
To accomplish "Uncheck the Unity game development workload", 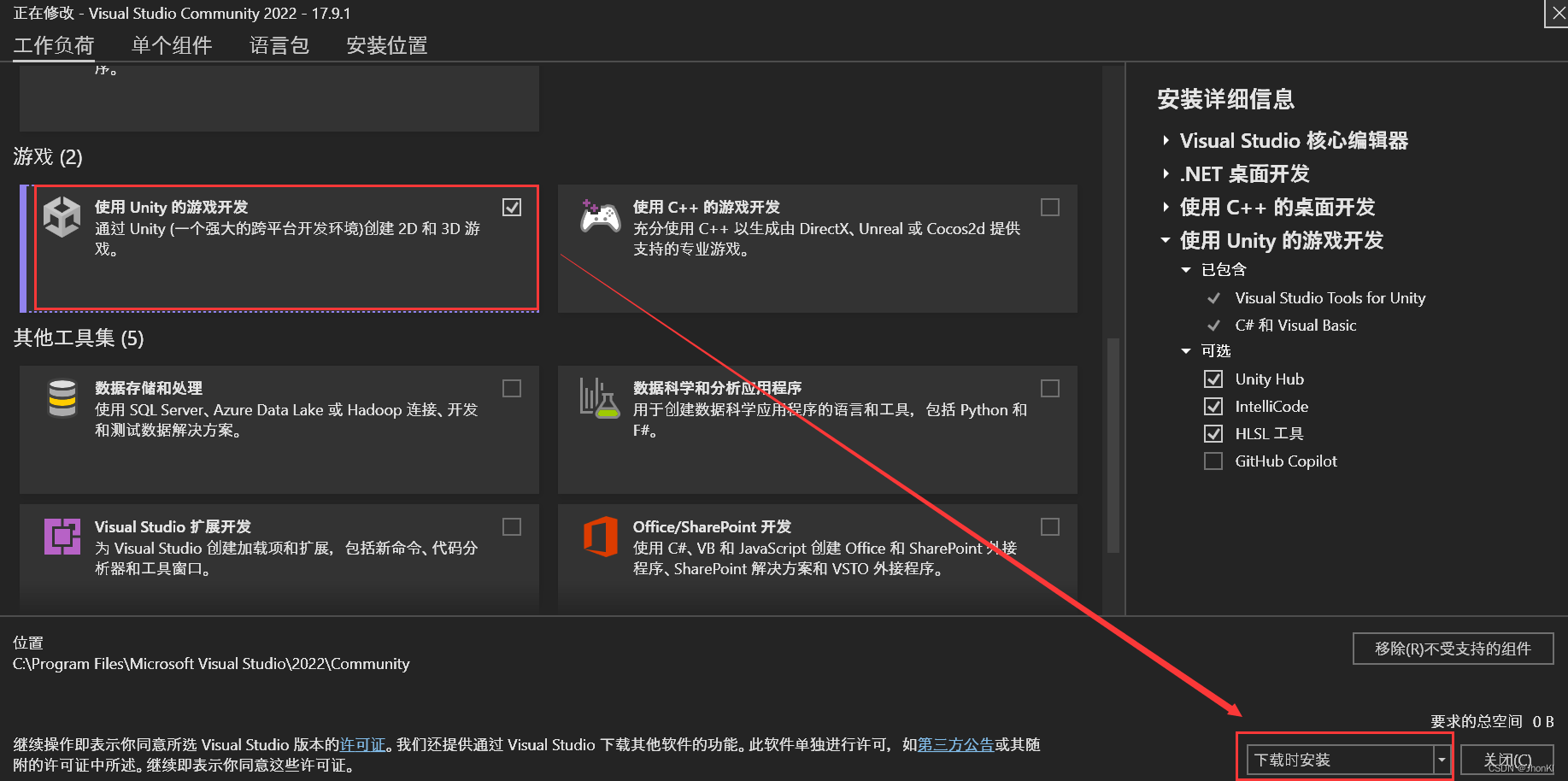I will pyautogui.click(x=512, y=208).
